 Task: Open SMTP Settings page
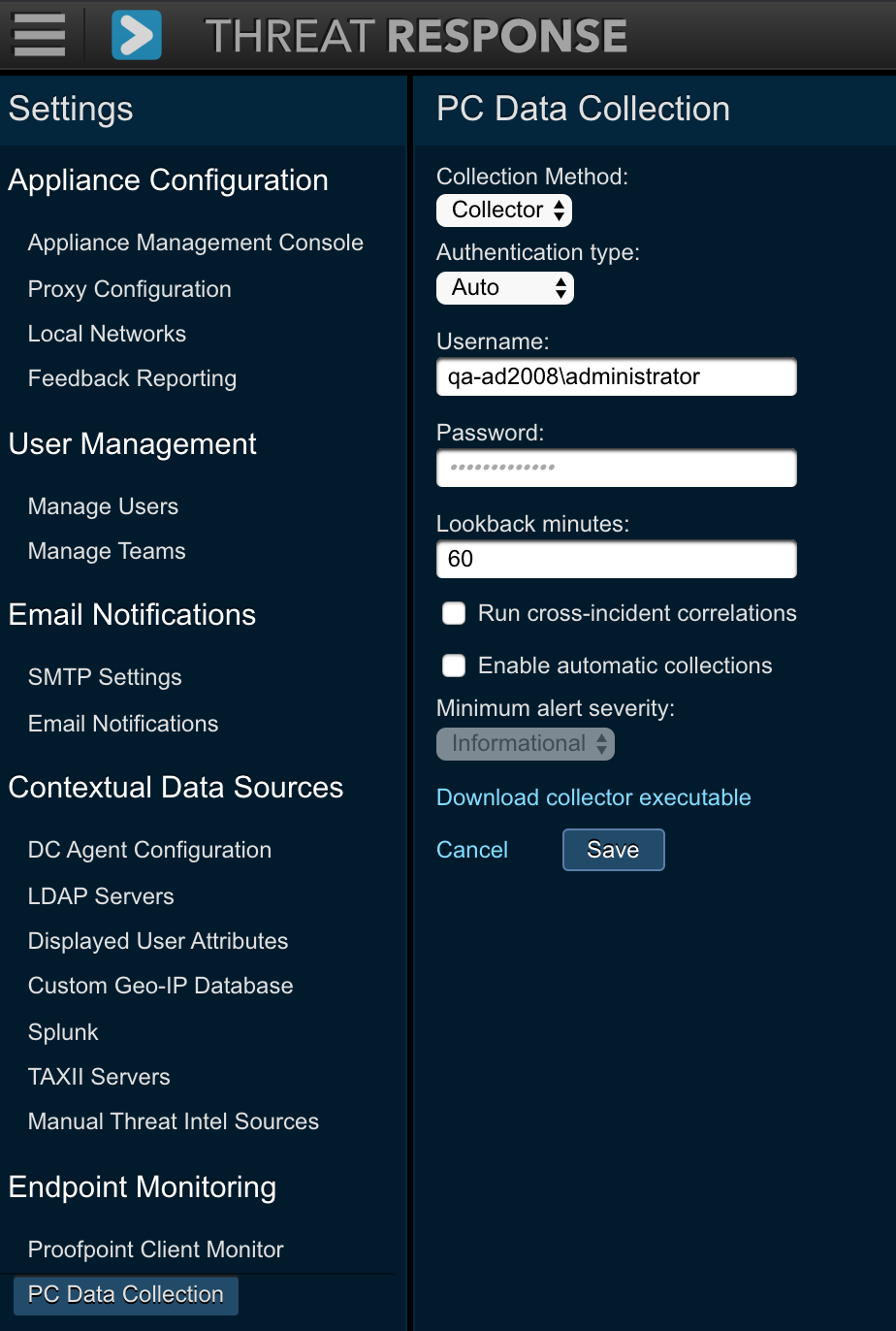coord(105,677)
